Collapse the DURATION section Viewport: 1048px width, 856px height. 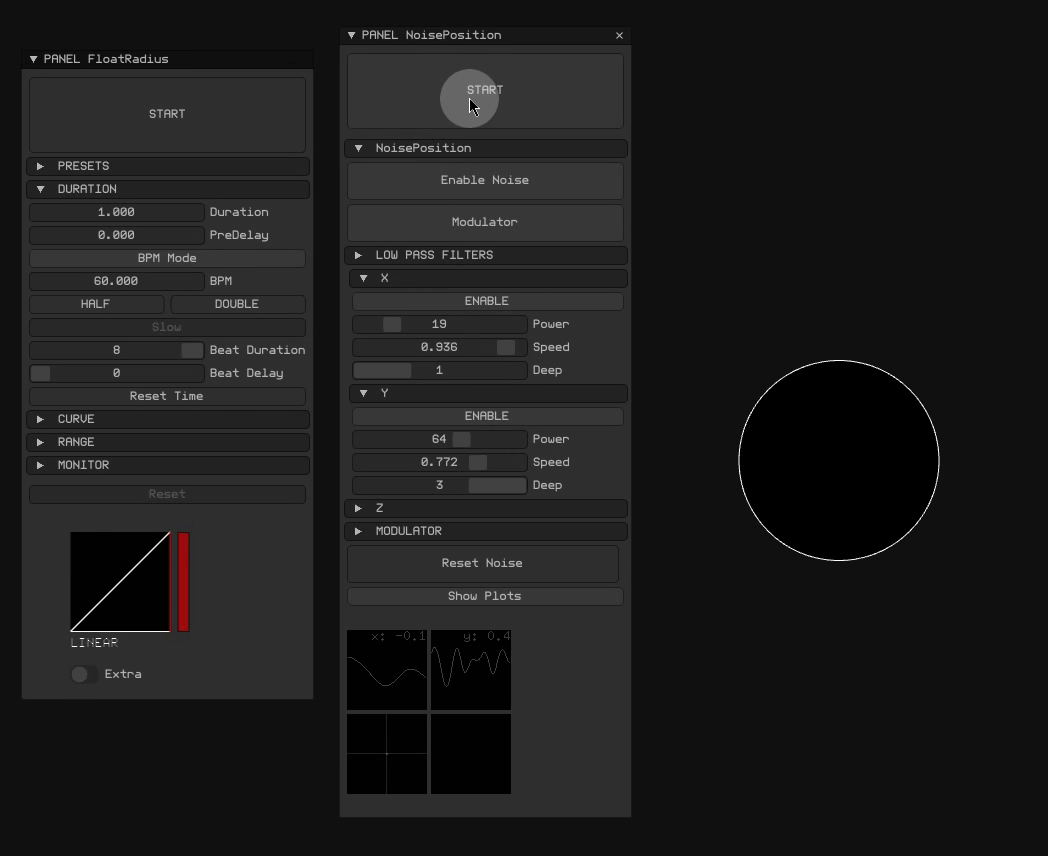pyautogui.click(x=168, y=189)
